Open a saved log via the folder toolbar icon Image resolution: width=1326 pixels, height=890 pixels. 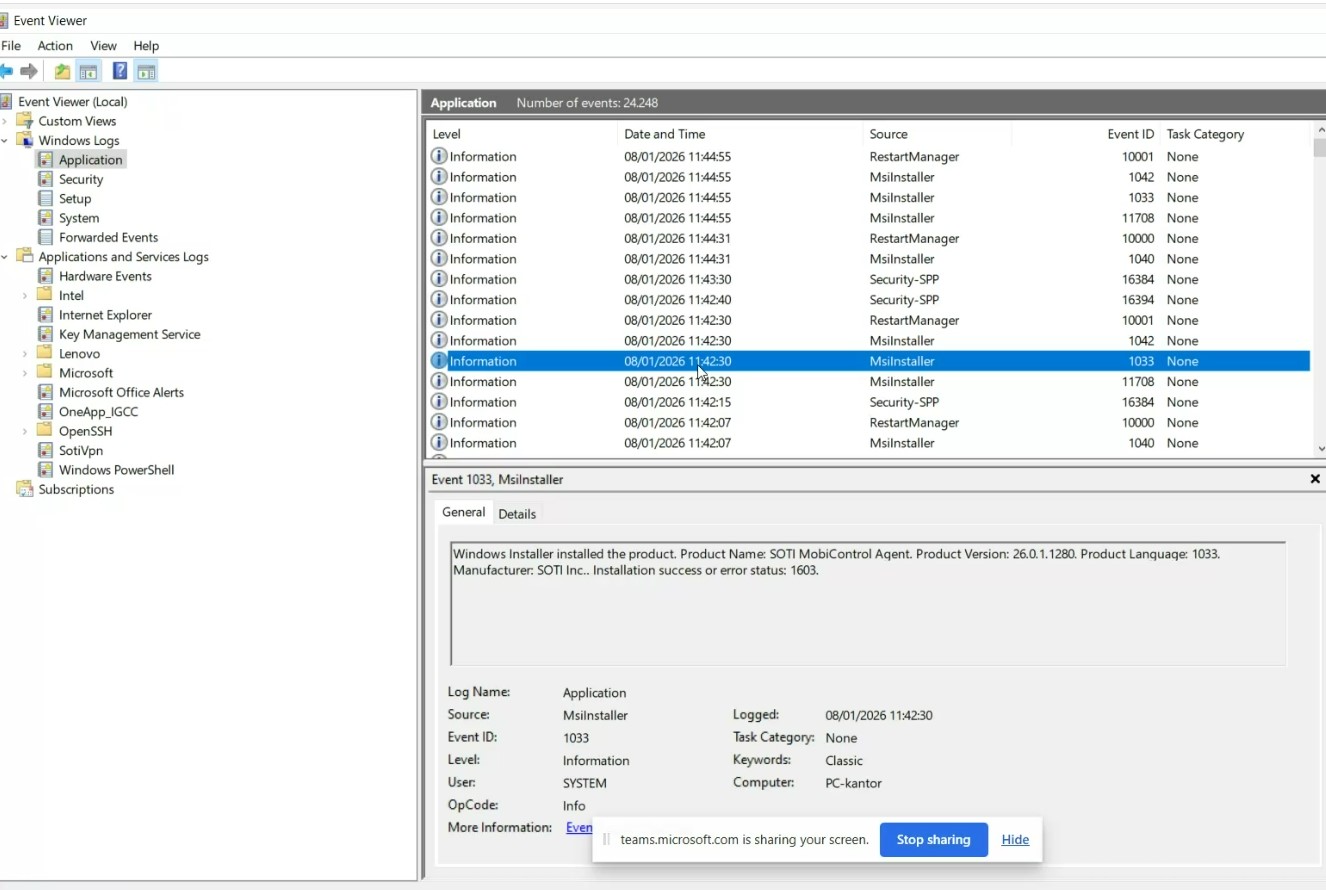(60, 70)
